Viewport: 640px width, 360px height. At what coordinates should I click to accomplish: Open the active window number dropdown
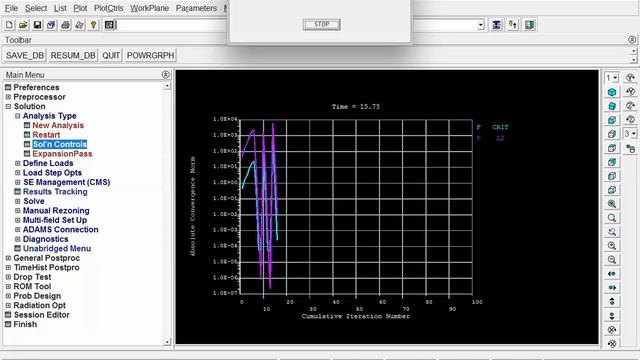pyautogui.click(x=611, y=78)
